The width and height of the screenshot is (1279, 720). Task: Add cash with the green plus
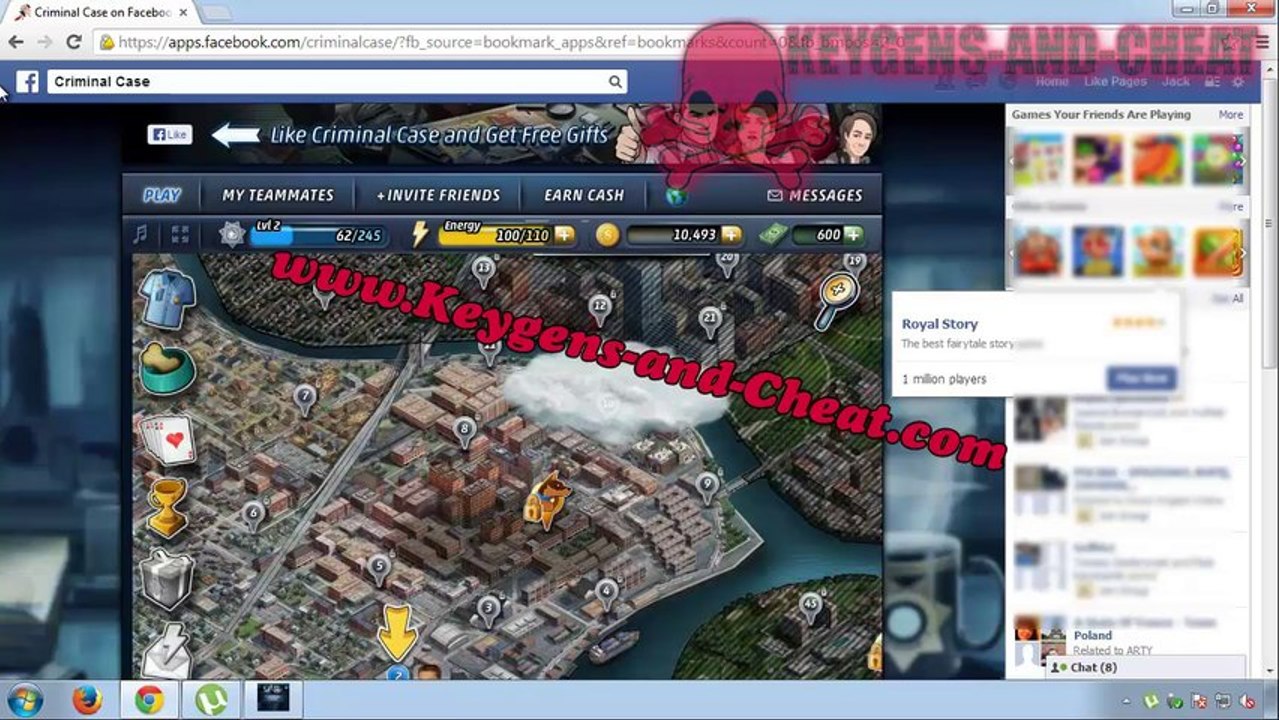coord(852,235)
